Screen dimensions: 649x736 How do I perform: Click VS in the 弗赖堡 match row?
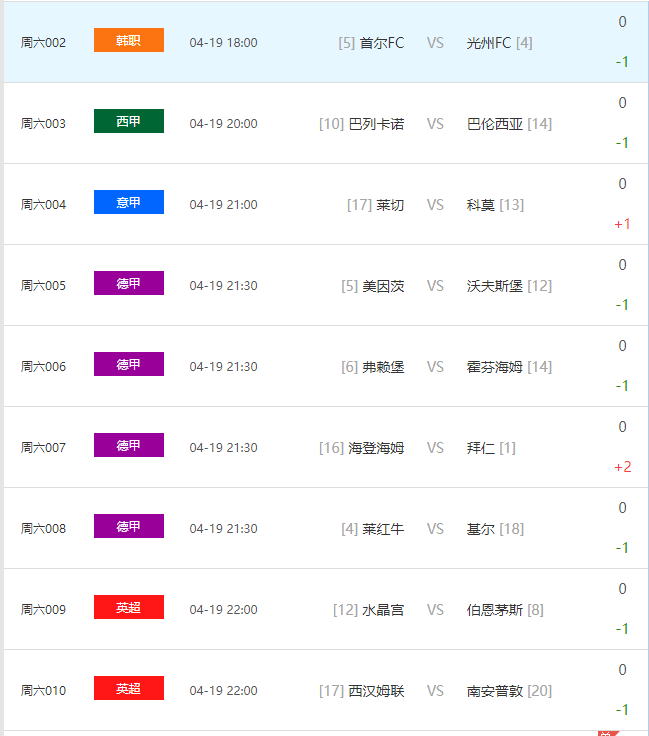click(435, 367)
